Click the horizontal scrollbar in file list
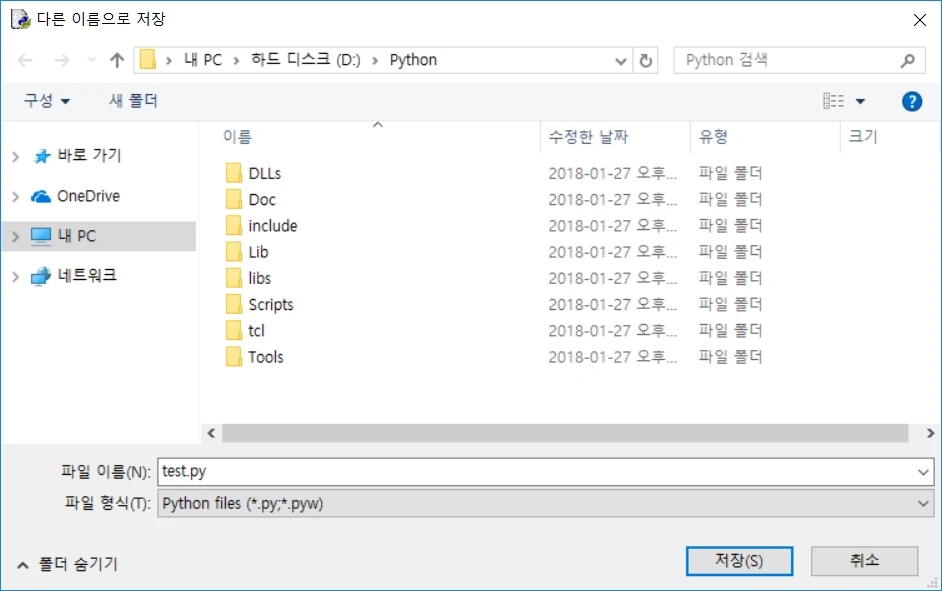The height and width of the screenshot is (591, 942). coord(565,433)
